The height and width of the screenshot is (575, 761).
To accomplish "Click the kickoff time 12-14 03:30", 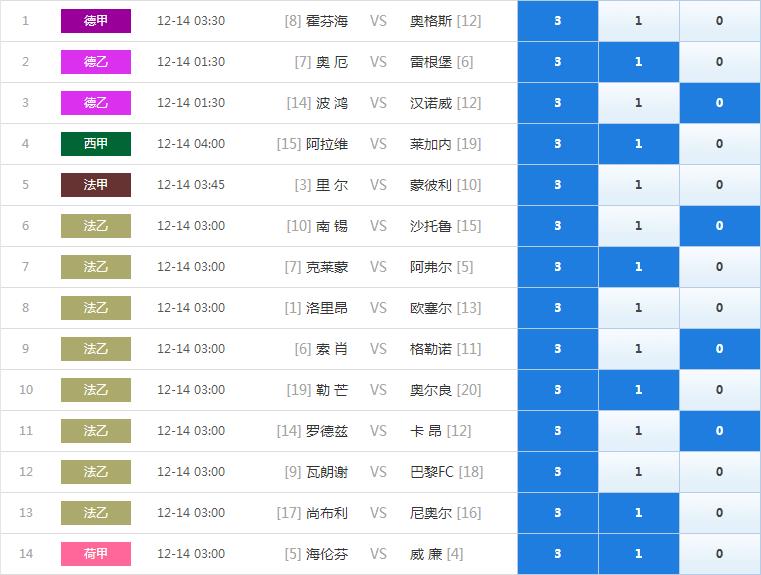I will [191, 21].
